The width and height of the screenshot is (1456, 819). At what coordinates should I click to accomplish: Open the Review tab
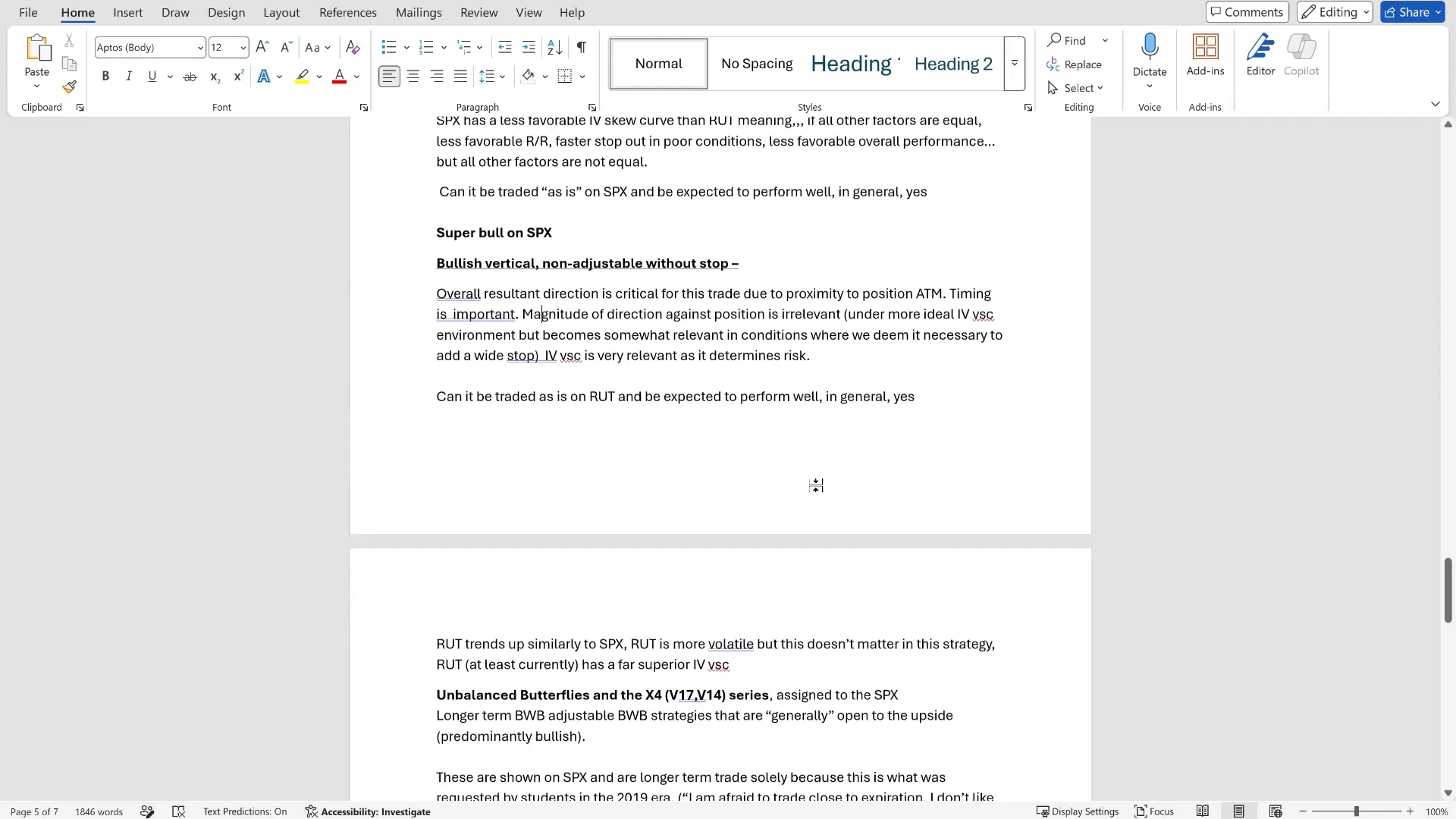(x=479, y=13)
